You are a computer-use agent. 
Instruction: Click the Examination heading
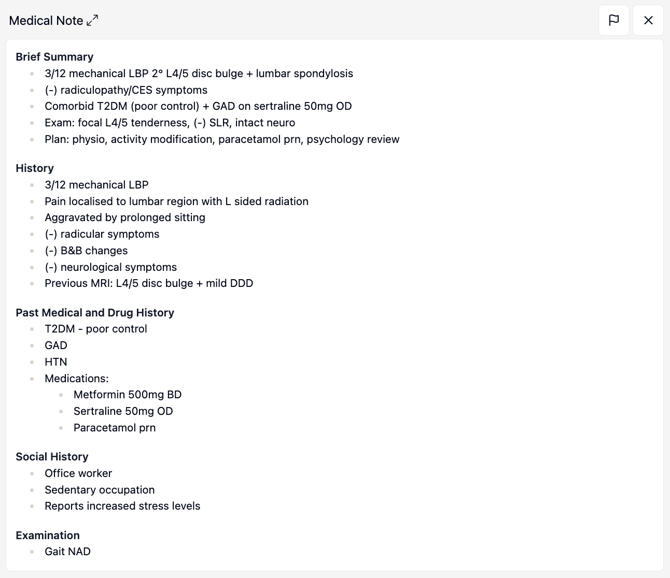(47, 536)
